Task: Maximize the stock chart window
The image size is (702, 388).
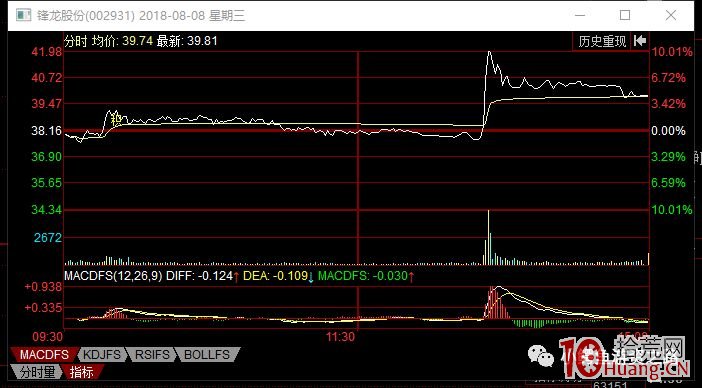Action: click(x=625, y=16)
